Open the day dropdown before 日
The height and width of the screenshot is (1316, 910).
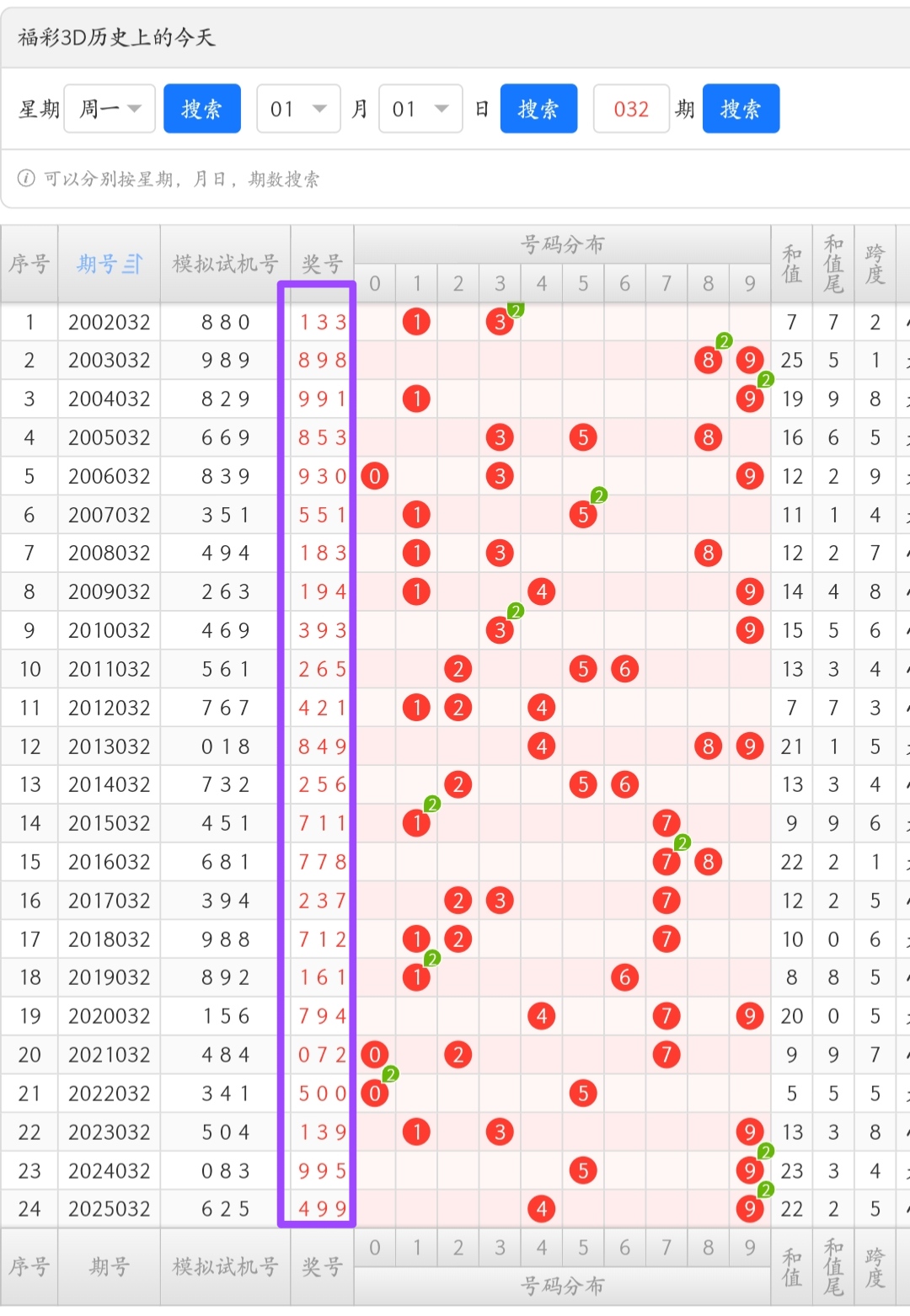pyautogui.click(x=420, y=109)
